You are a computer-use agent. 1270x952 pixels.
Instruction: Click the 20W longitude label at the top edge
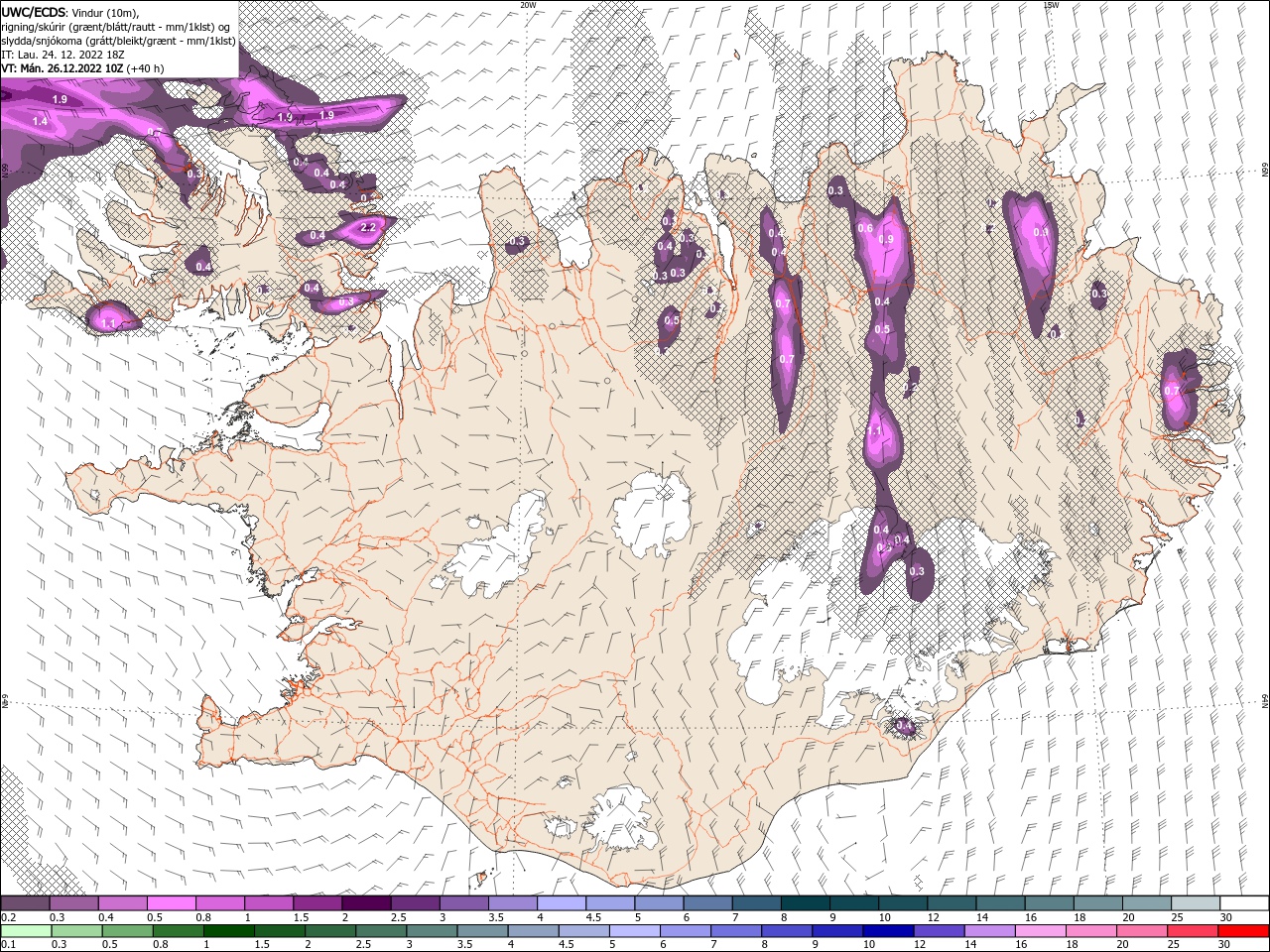point(528,5)
